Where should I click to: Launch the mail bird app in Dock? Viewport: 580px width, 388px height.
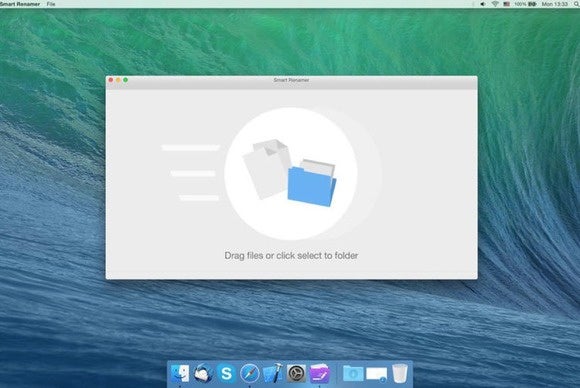(203, 374)
